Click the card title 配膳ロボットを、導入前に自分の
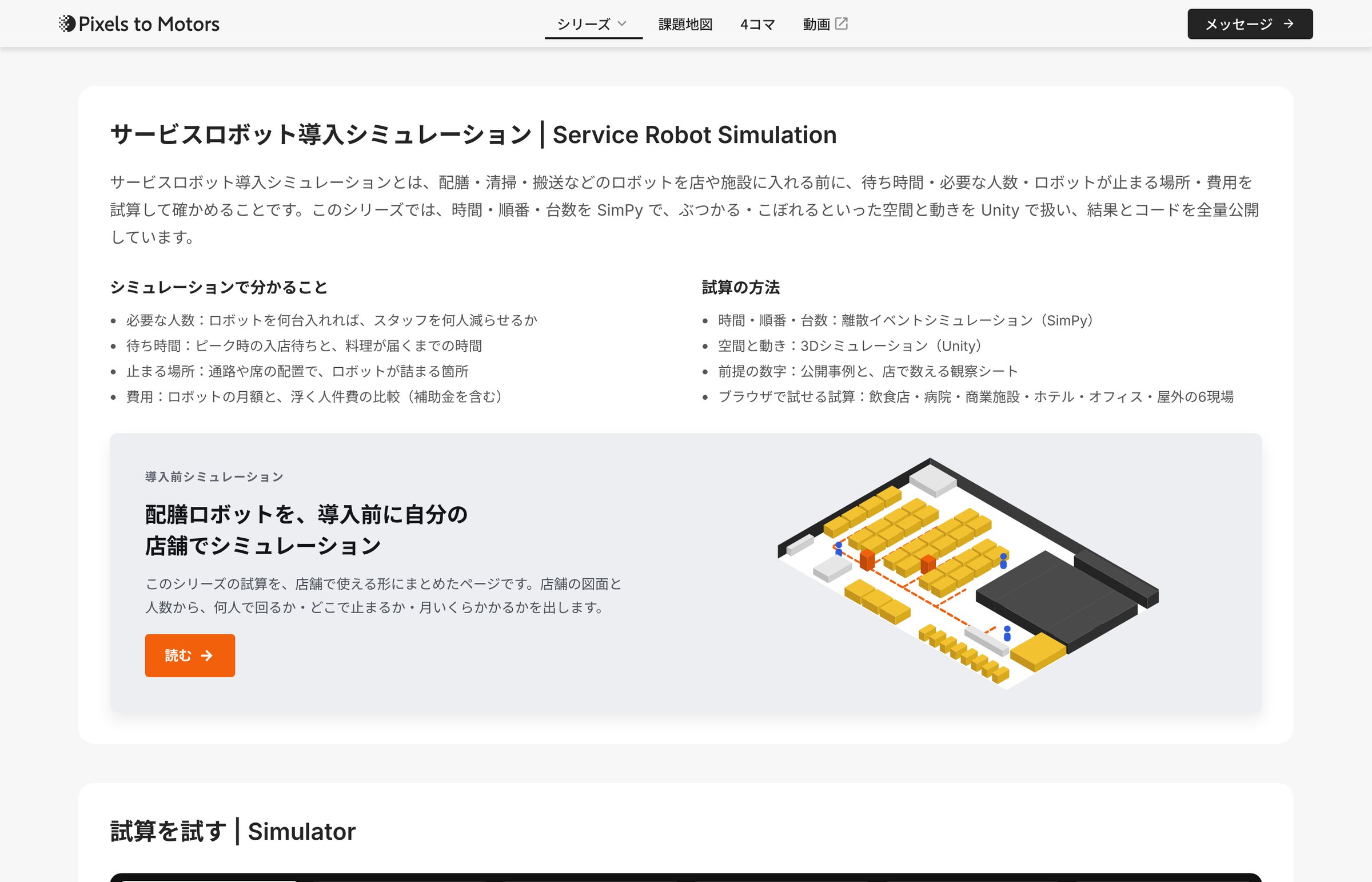This screenshot has width=1372, height=882. 306,530
